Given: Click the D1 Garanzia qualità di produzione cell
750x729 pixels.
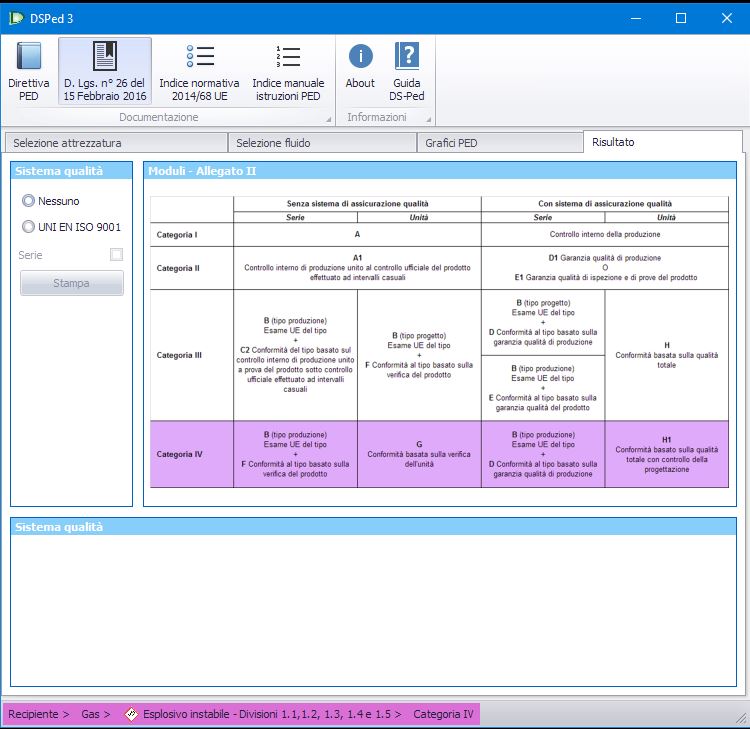Looking at the screenshot, I should coord(605,268).
